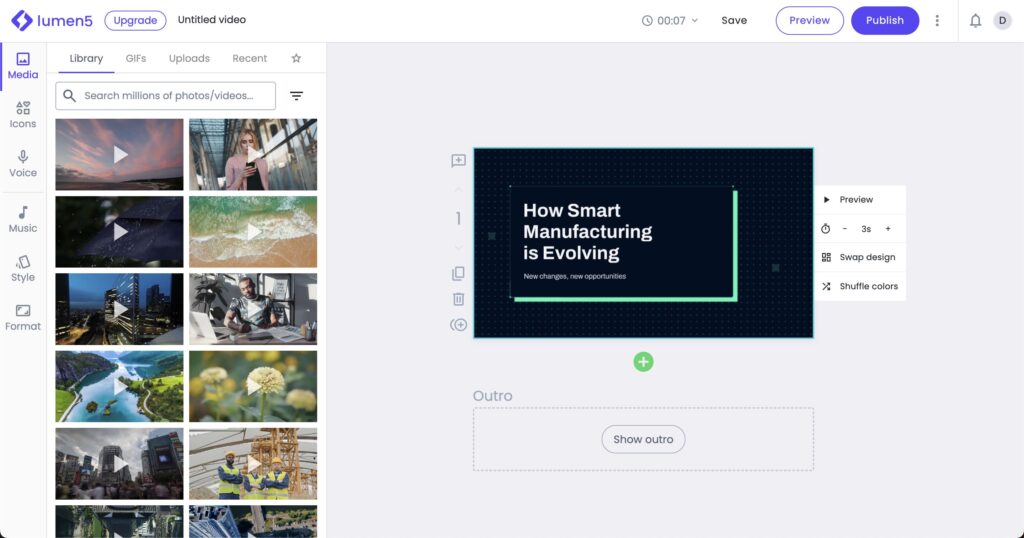The height and width of the screenshot is (538, 1024).
Task: Click the Untitled video title
Action: (212, 20)
